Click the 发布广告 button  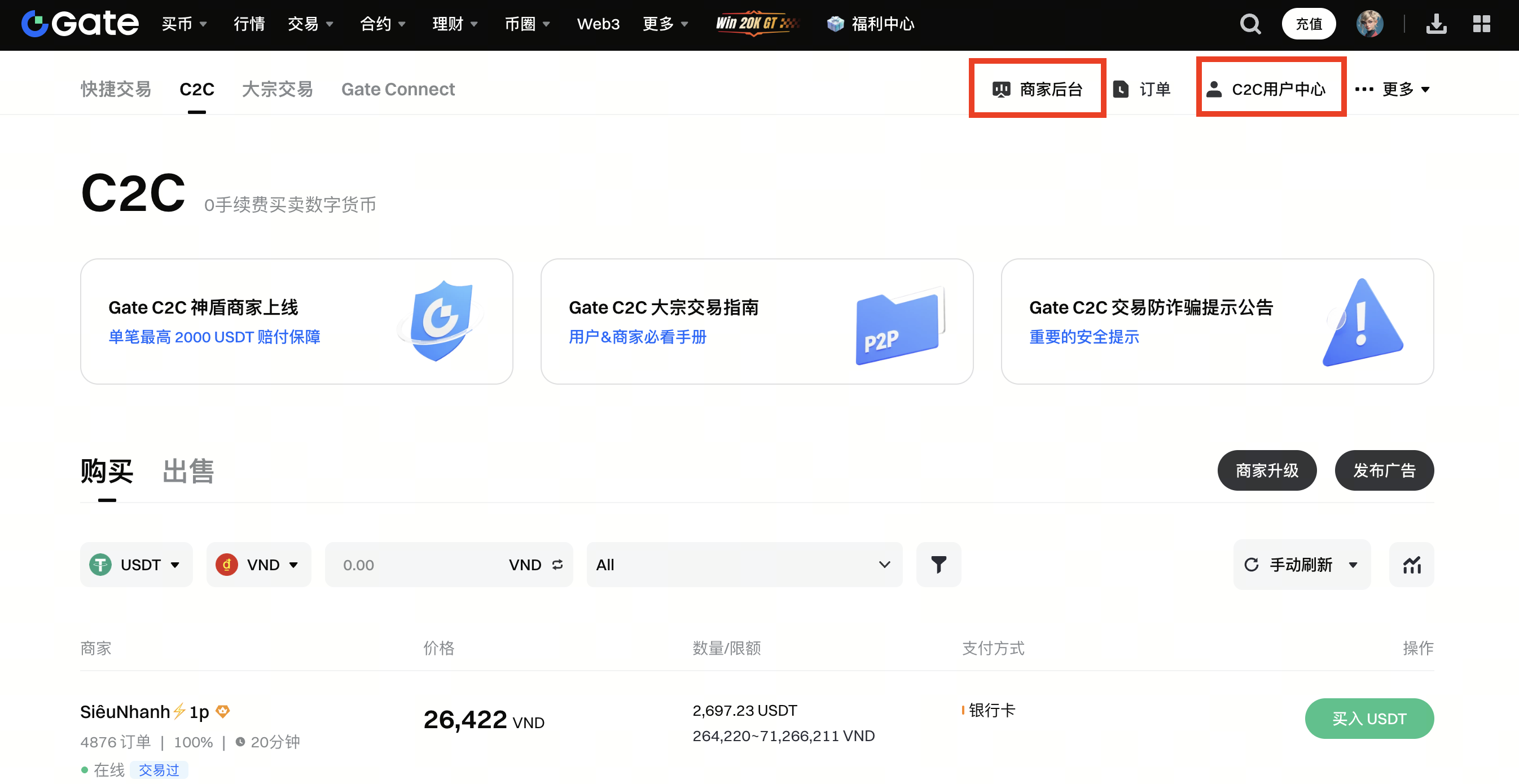click(1384, 470)
